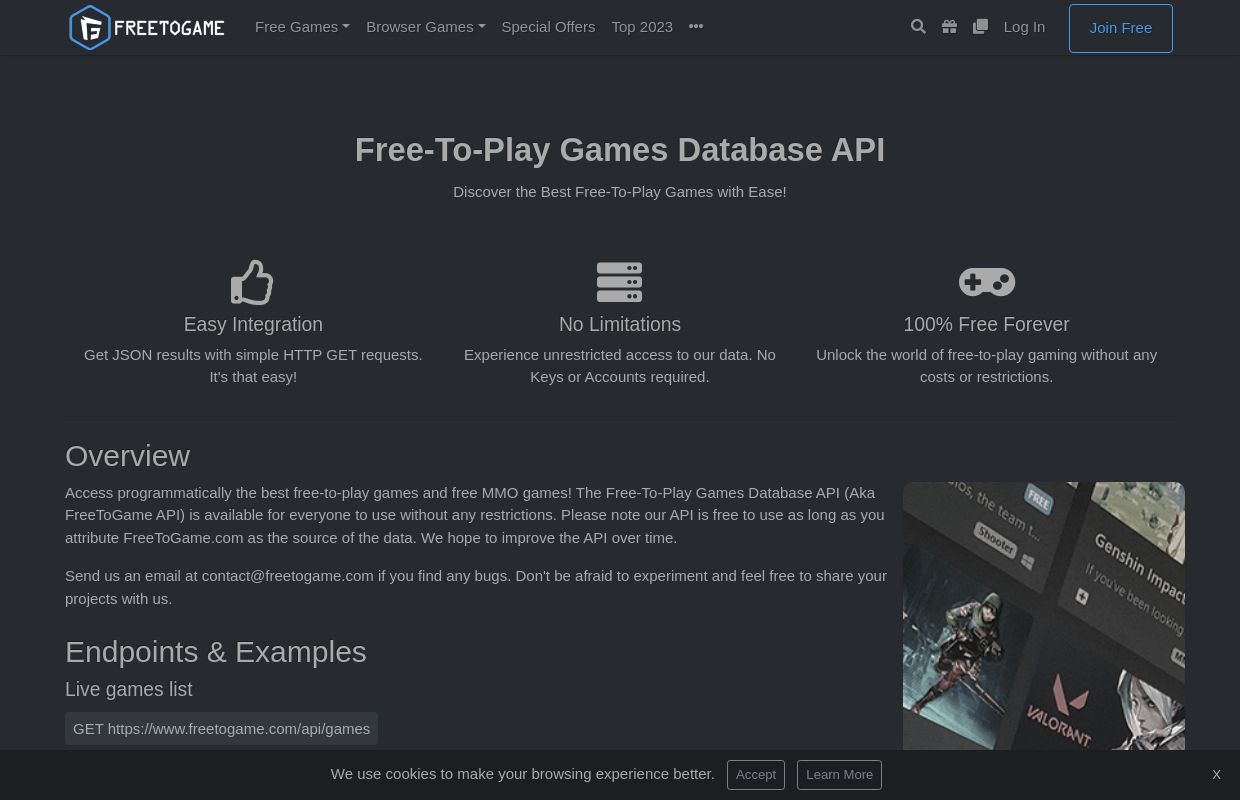Click the search magnifier icon
The width and height of the screenshot is (1240, 800).
tap(918, 27)
